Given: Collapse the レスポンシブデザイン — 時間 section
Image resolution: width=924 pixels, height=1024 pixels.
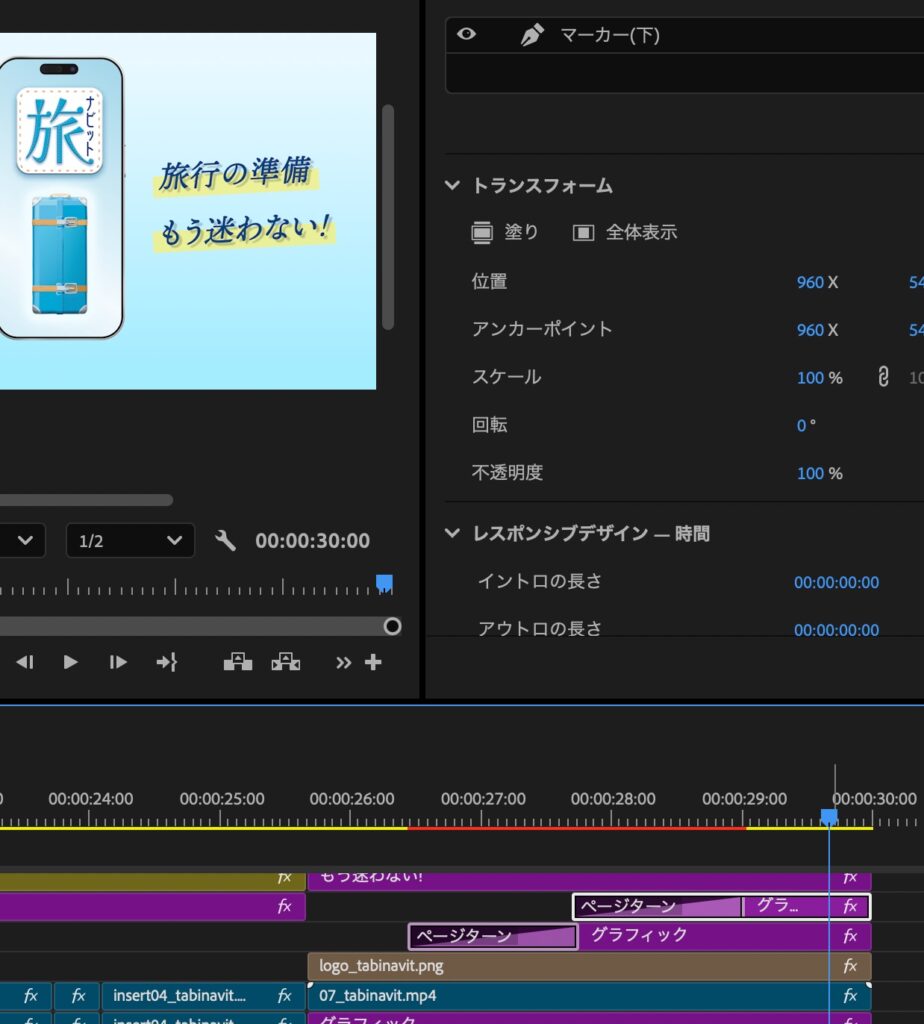Looking at the screenshot, I should point(453,534).
